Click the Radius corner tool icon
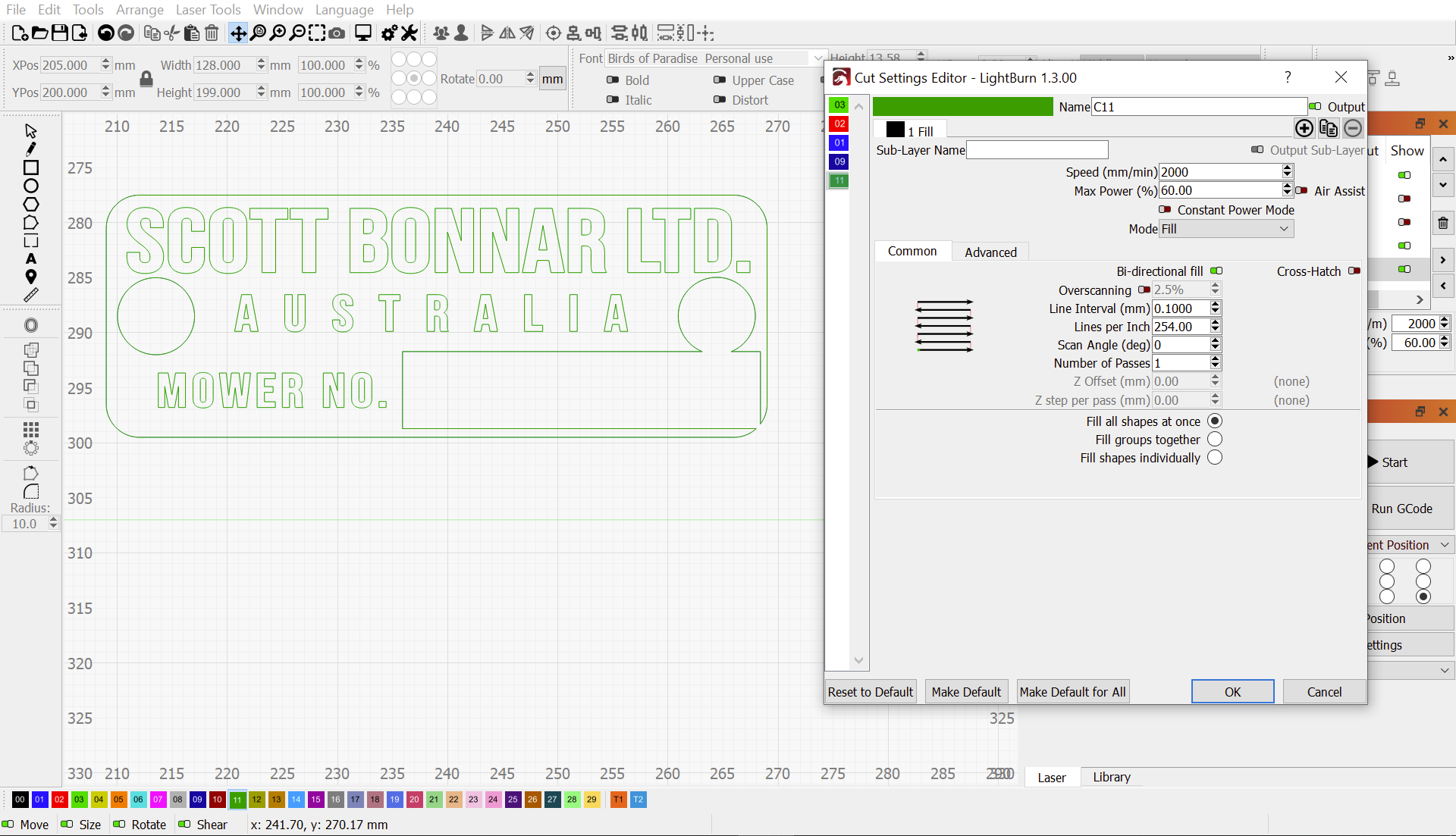Image resolution: width=1456 pixels, height=836 pixels. tap(31, 492)
